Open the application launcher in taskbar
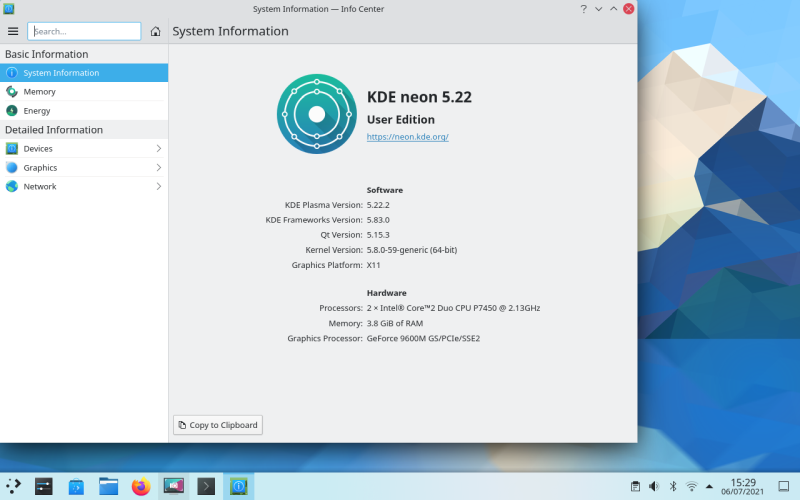This screenshot has width=800, height=500. pyautogui.click(x=14, y=486)
